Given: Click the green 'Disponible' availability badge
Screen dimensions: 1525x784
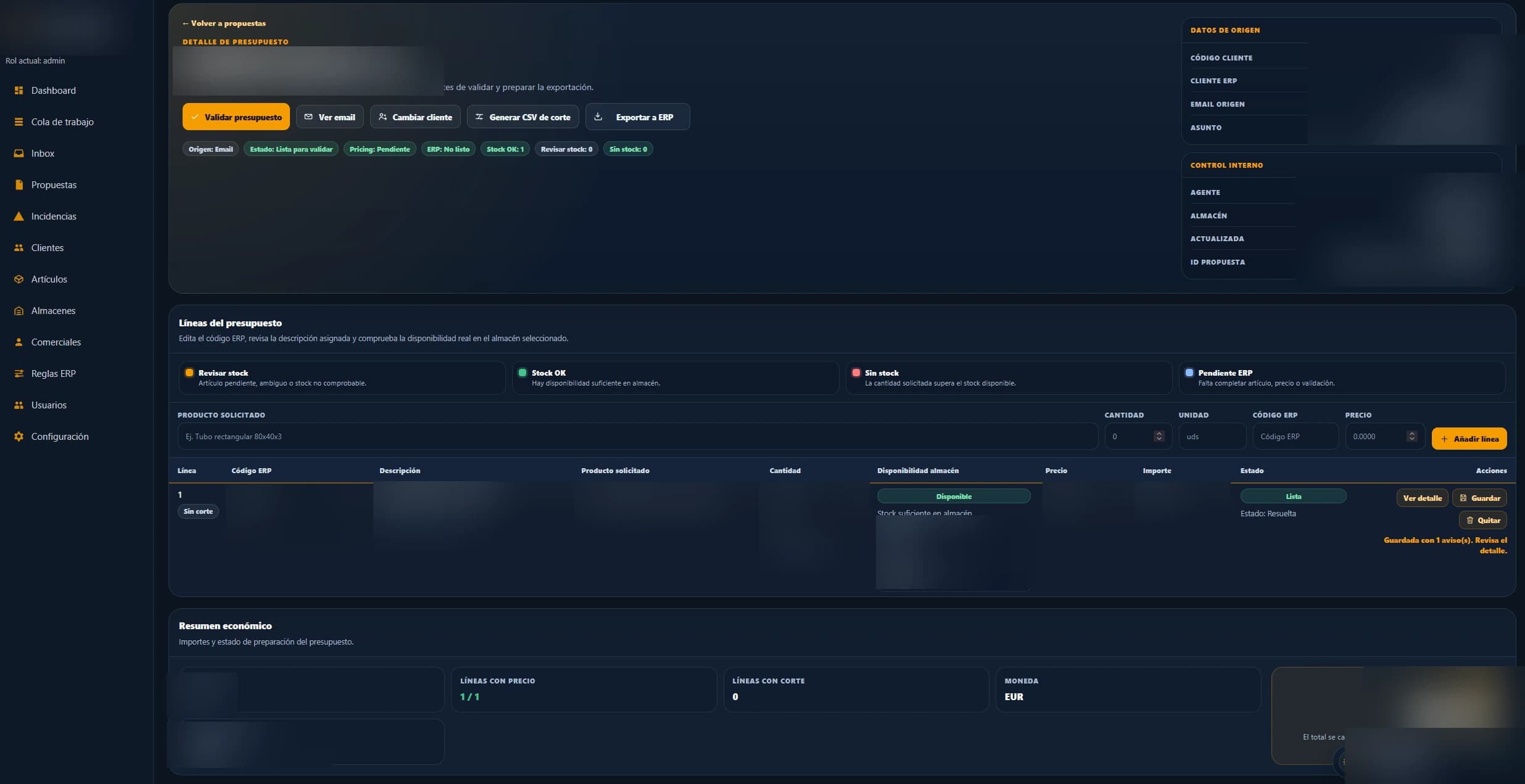Looking at the screenshot, I should (954, 497).
